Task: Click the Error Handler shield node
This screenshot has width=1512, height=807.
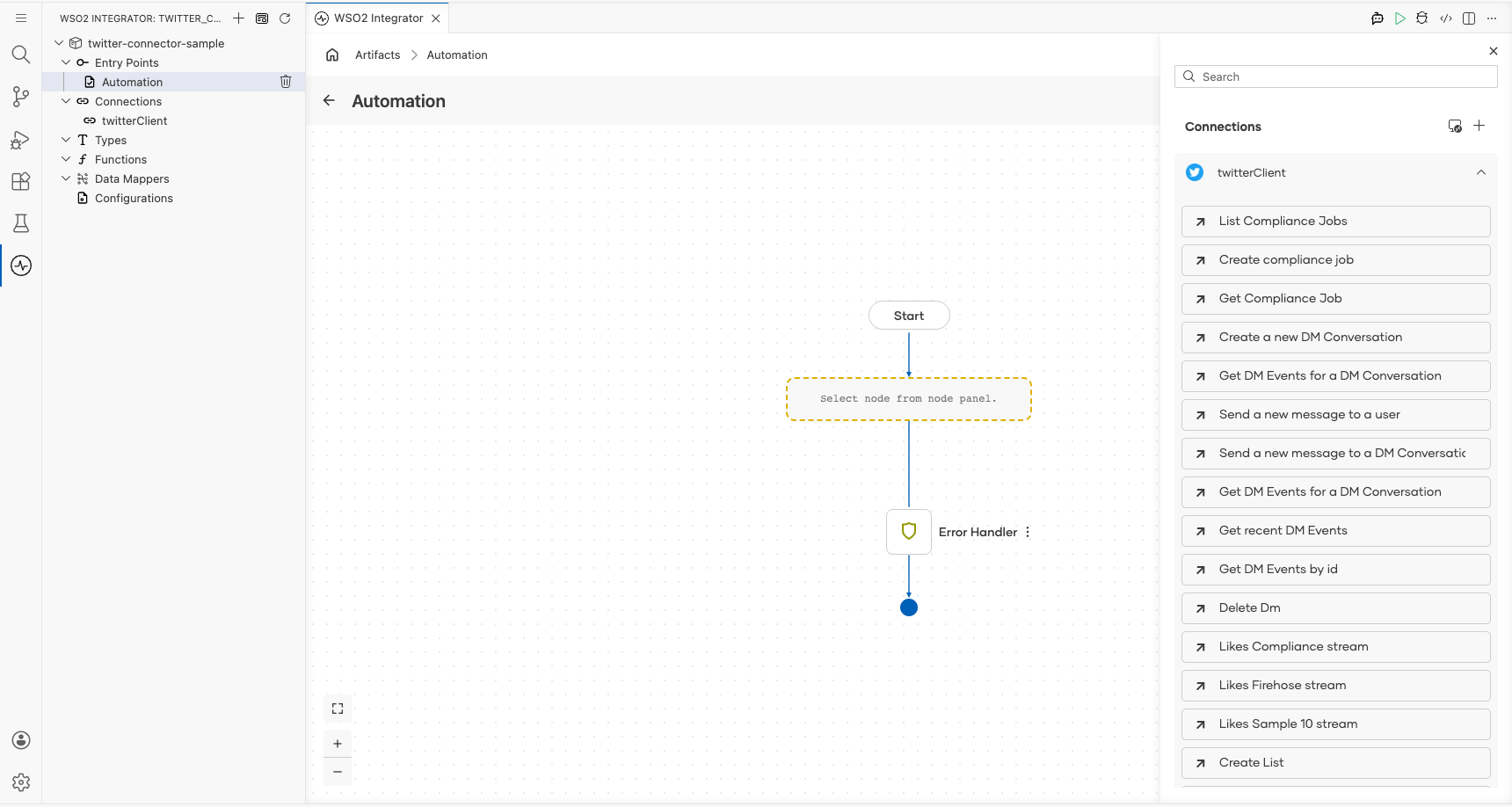Action: 909,532
